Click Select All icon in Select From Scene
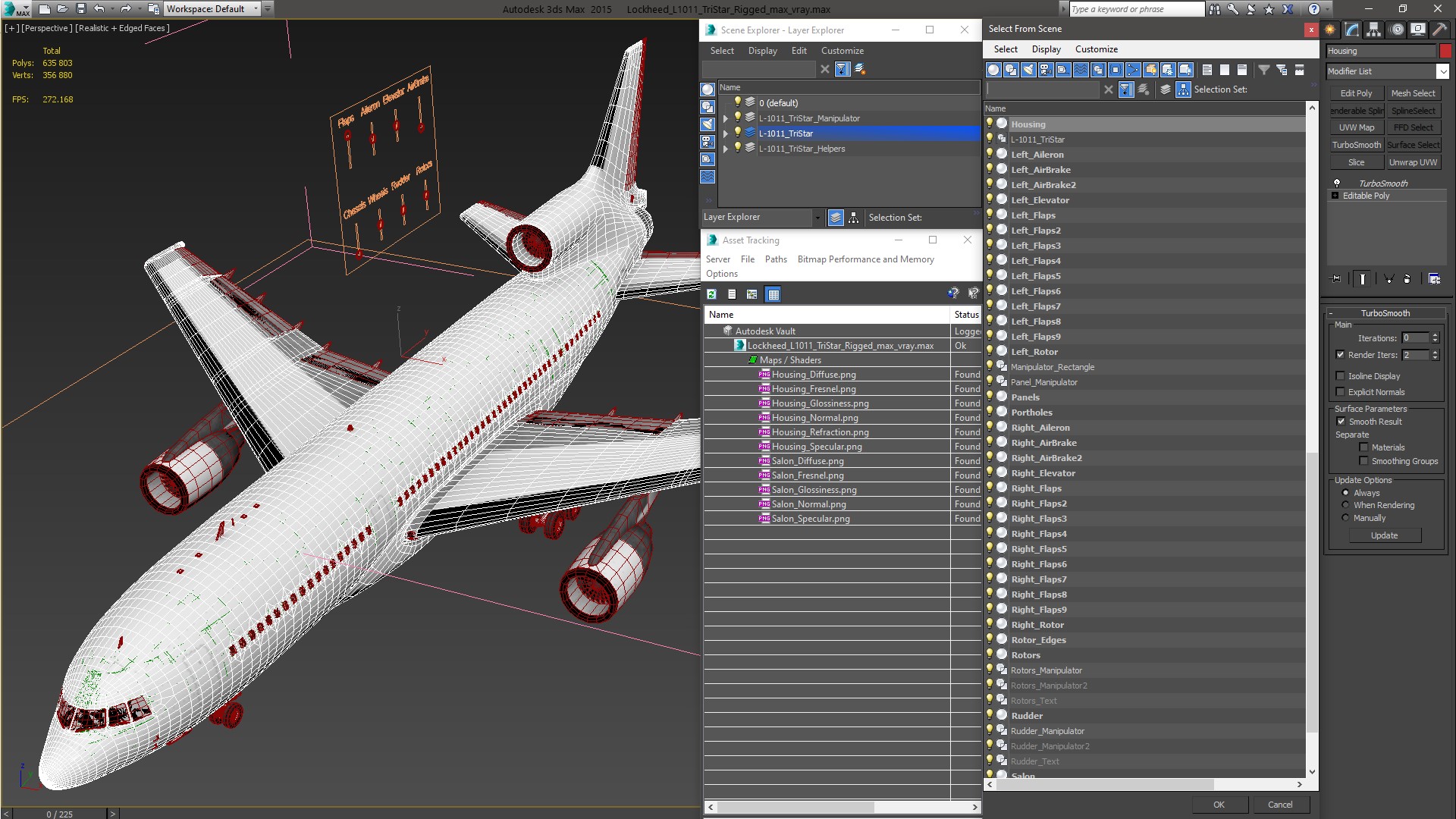 coord(1207,70)
